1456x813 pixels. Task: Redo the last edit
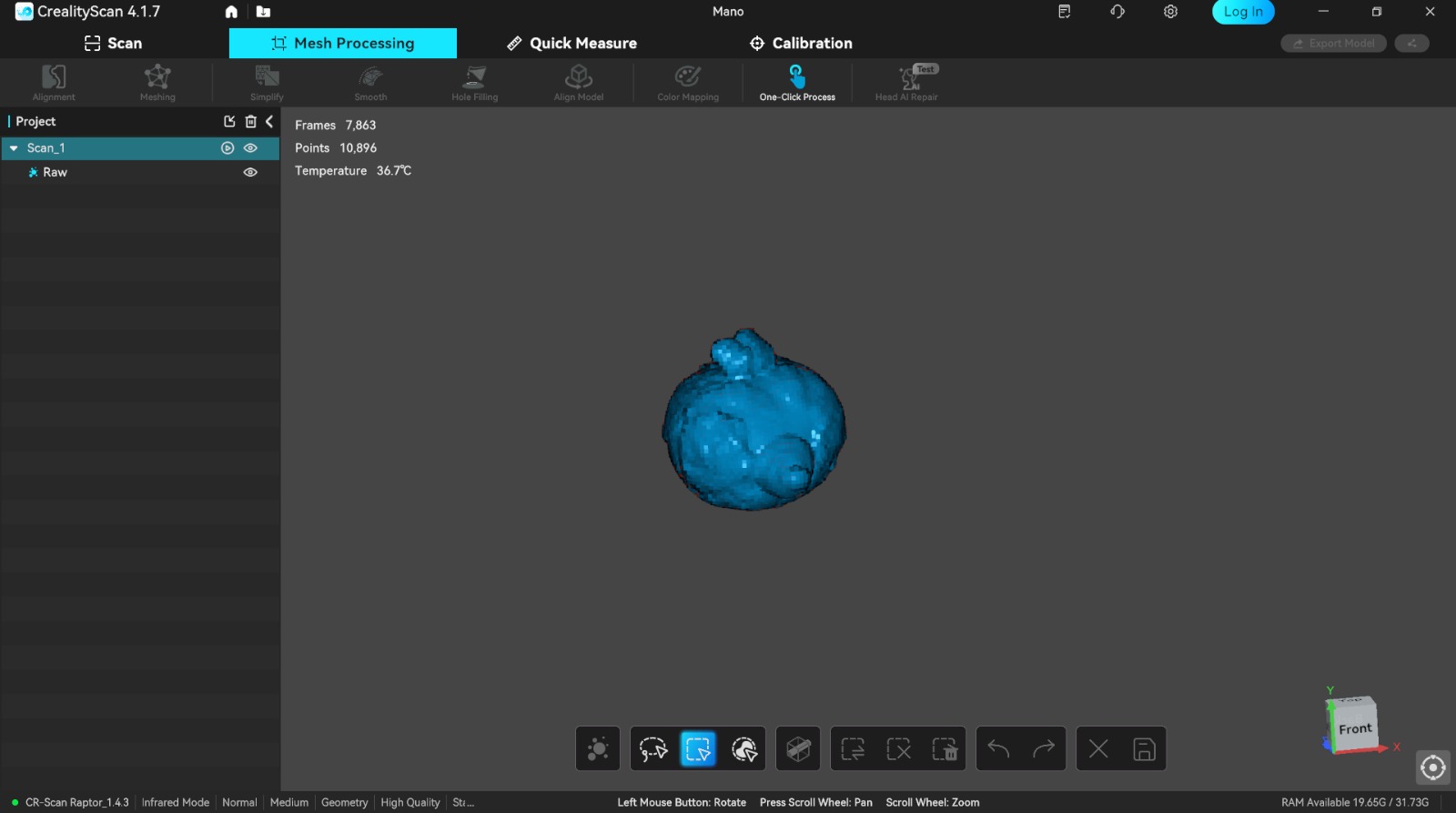click(x=1044, y=748)
